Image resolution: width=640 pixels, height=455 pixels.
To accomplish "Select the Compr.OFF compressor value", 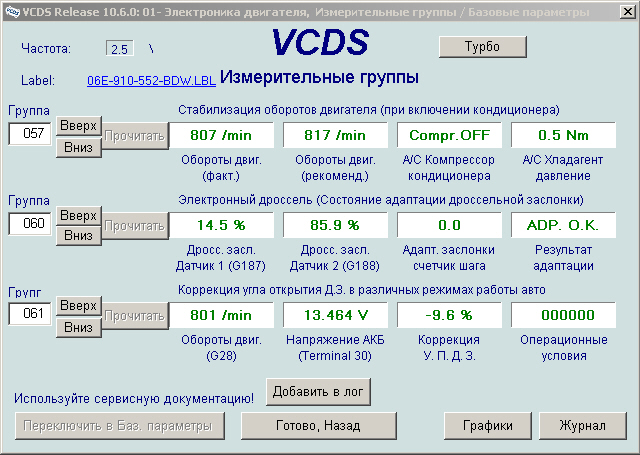I will click(x=449, y=135).
